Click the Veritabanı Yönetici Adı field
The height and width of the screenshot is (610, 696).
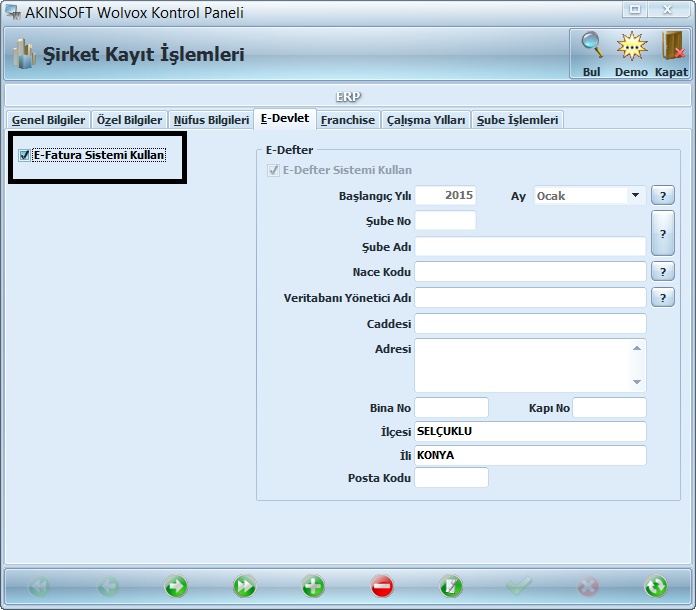(530, 297)
